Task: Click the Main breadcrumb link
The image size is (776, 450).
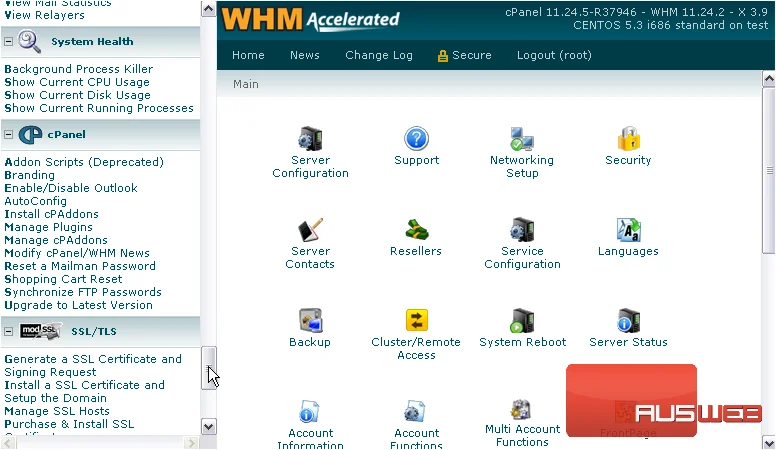Action: coord(245,84)
